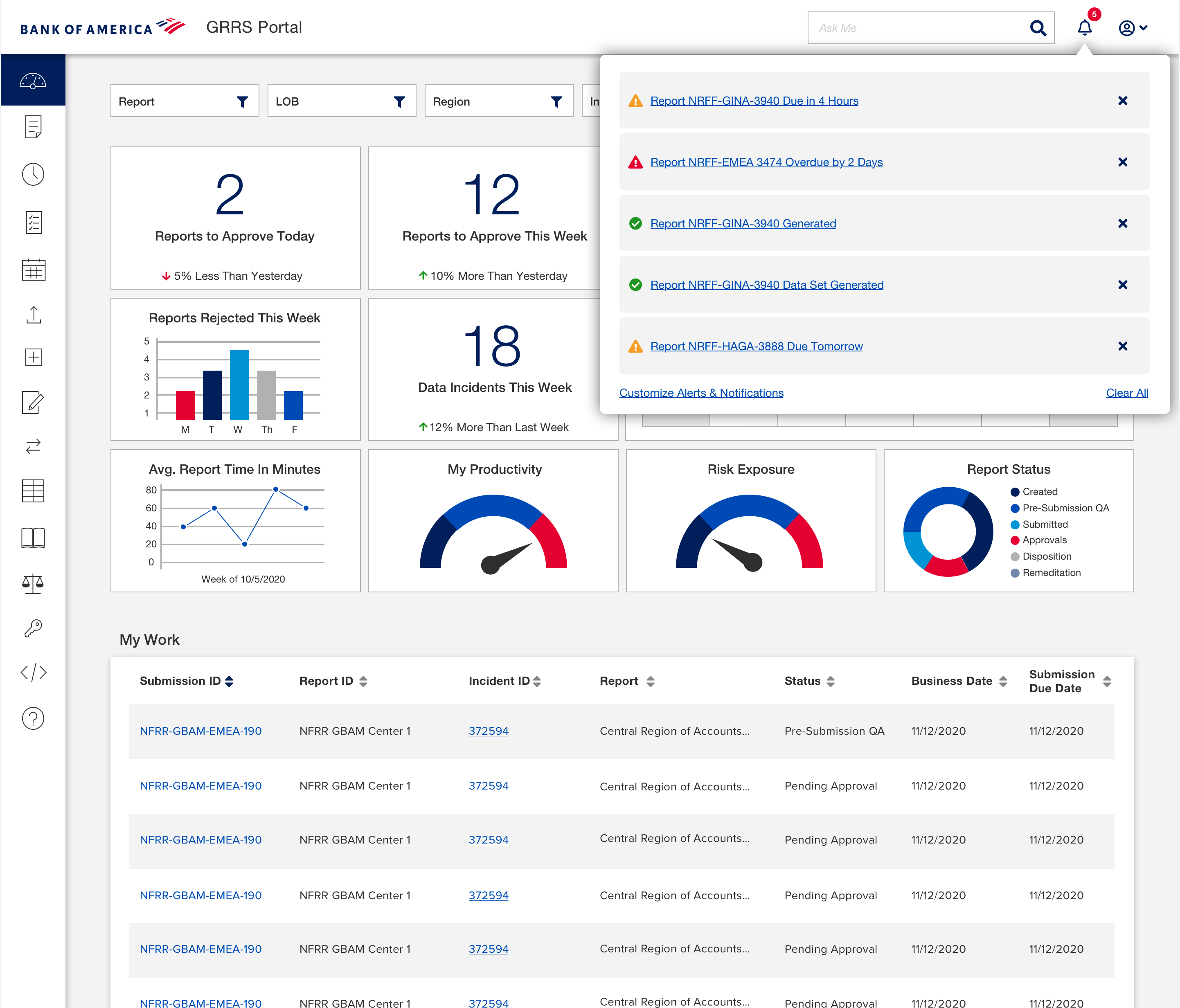Dismiss the NRFF-HAGA-3888 Due Tomorrow alert

(1122, 346)
